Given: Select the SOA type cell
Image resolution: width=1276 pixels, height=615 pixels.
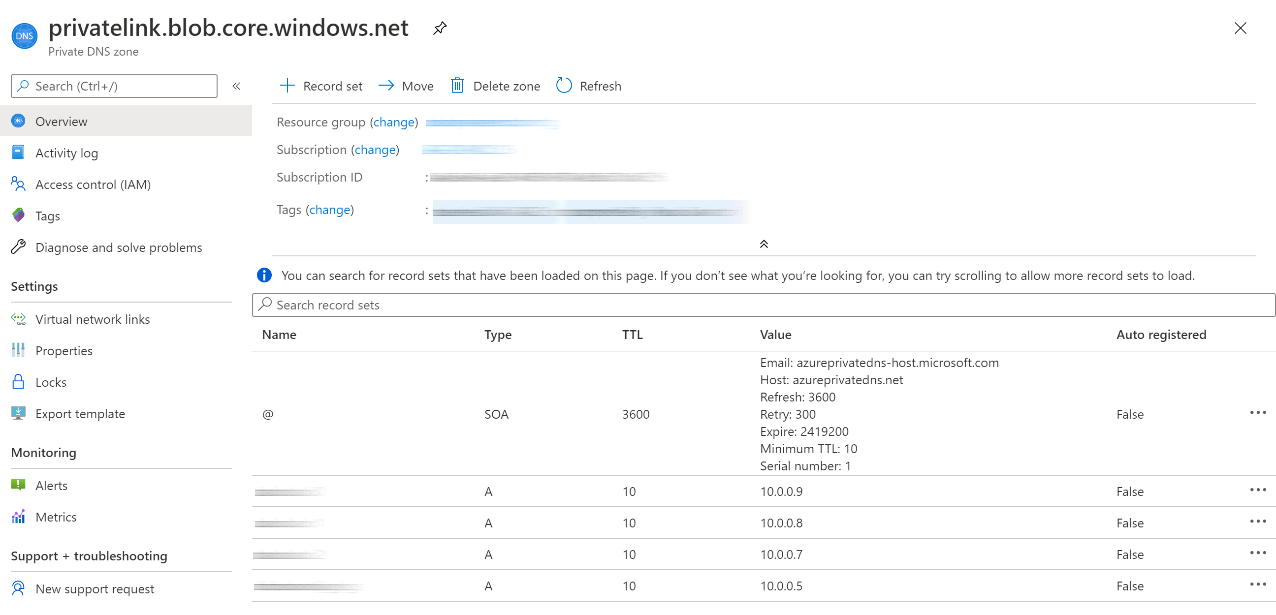Looking at the screenshot, I should [497, 414].
